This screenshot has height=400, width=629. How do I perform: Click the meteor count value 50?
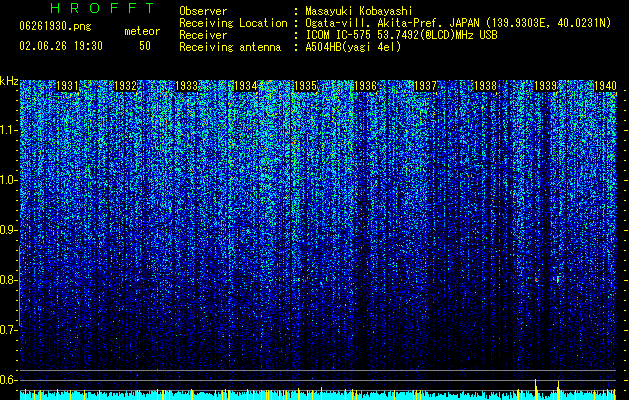[145, 46]
